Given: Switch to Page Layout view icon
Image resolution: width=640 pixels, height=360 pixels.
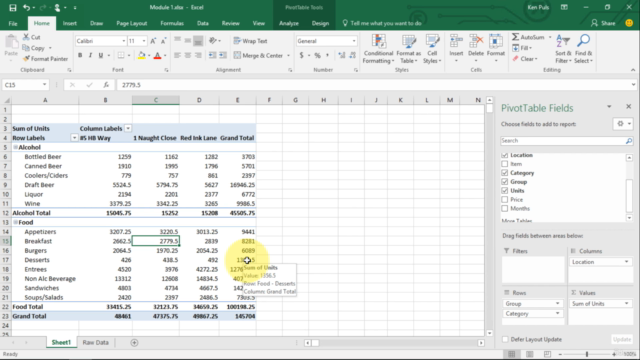Looking at the screenshot, I should coord(529,354).
